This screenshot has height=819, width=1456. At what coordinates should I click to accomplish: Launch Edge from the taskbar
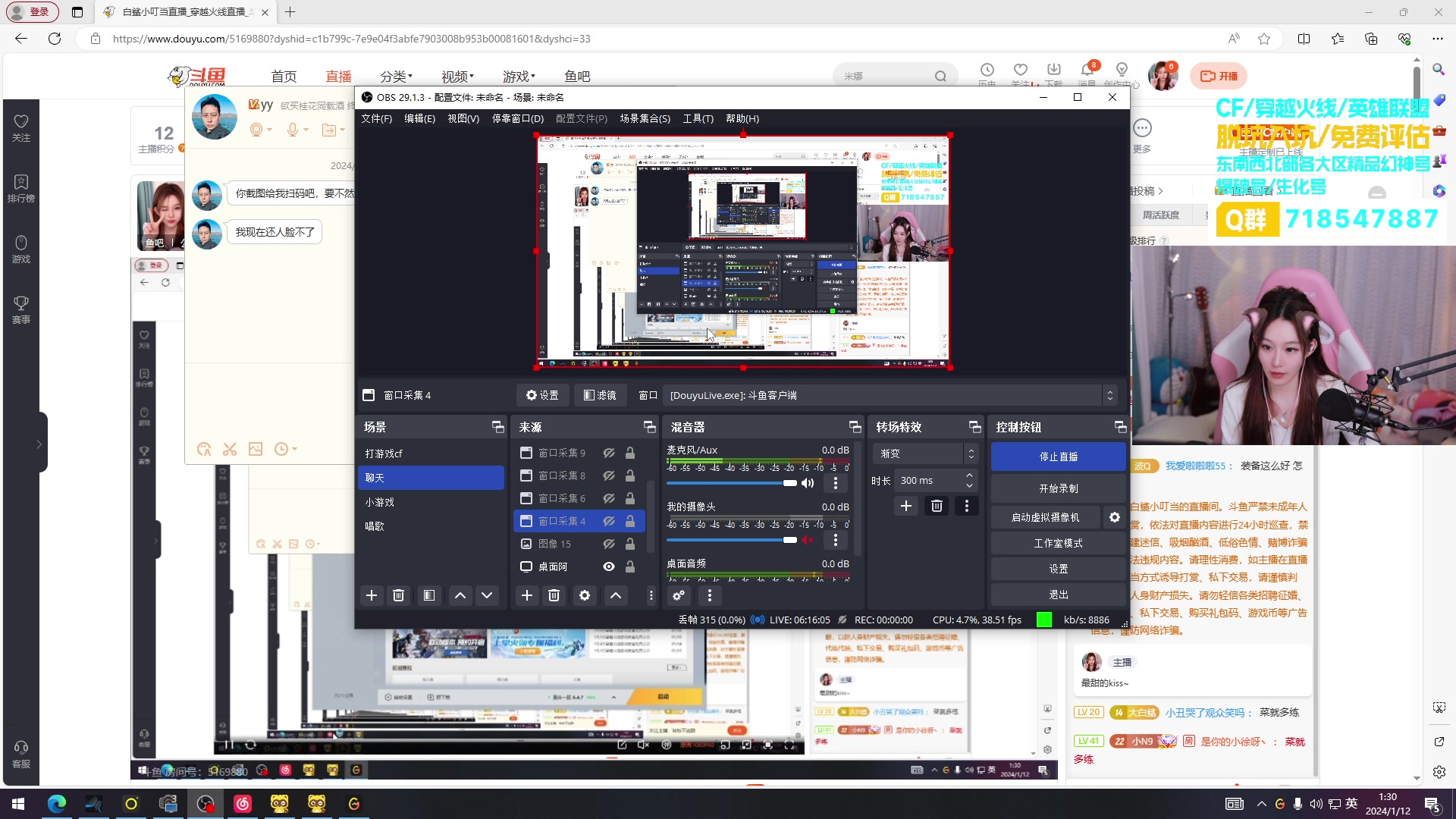[x=57, y=803]
